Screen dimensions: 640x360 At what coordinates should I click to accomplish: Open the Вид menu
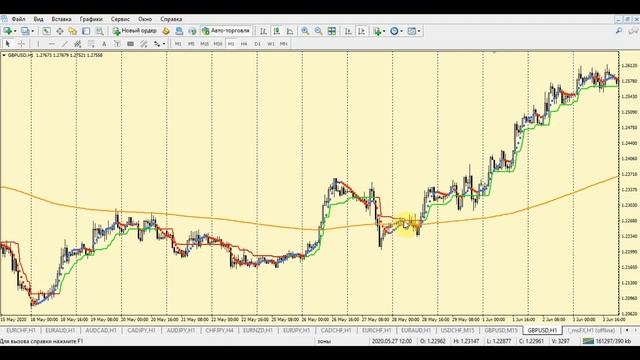(38, 19)
